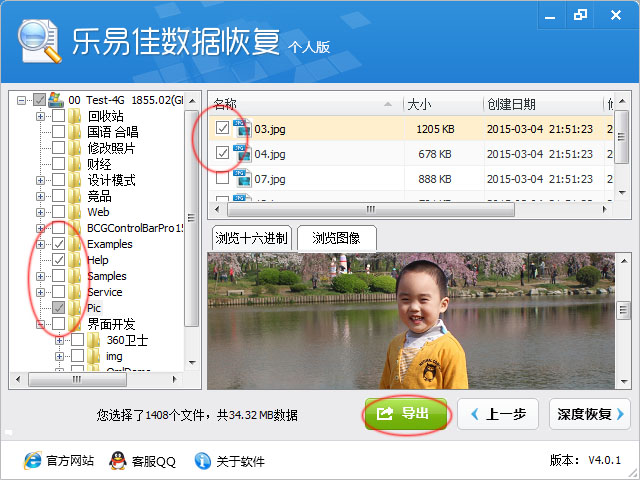The width and height of the screenshot is (640, 480).
Task: Uncheck the 04.jpg checkbox
Action: click(x=222, y=153)
